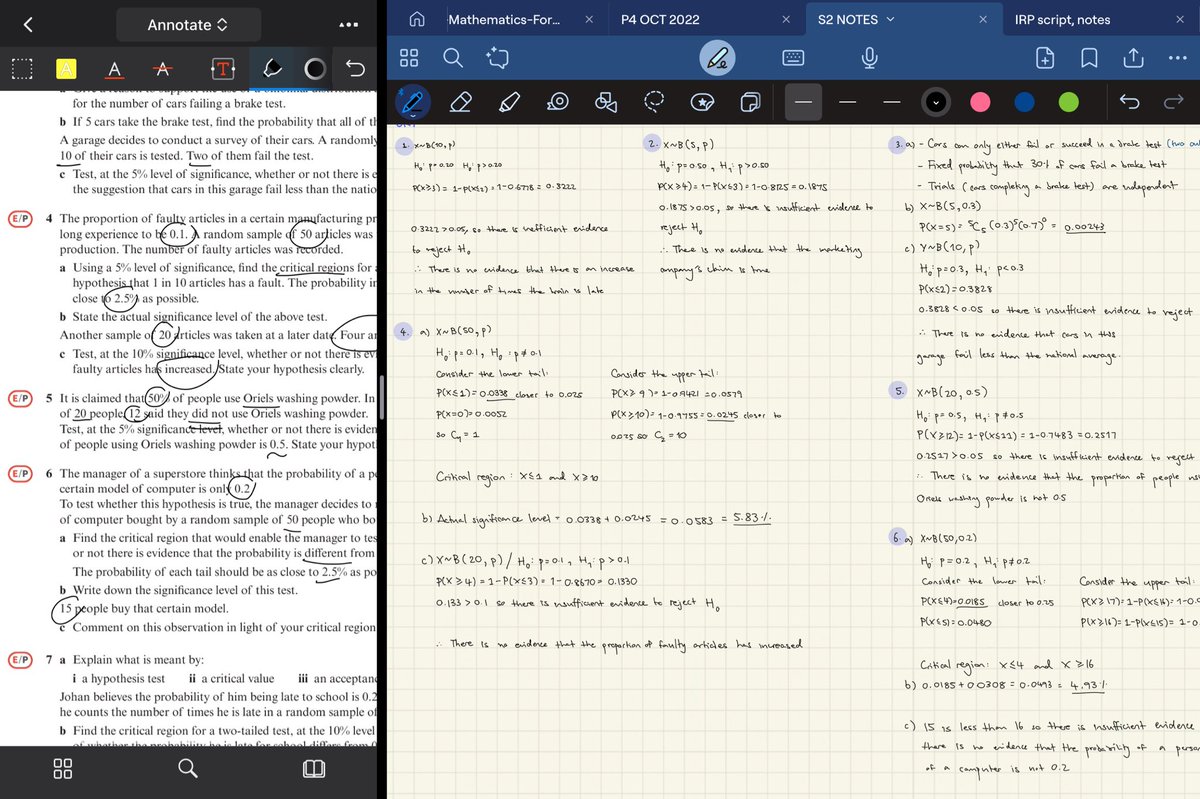
Task: Add a new page with the add-page icon
Action: [x=1044, y=58]
